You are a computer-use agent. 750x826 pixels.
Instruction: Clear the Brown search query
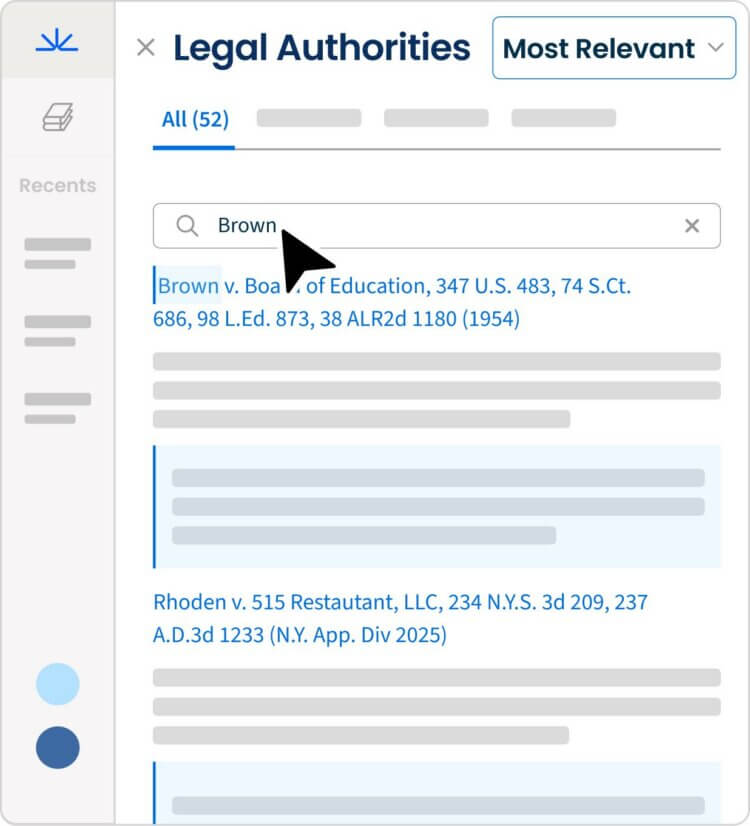(x=691, y=226)
